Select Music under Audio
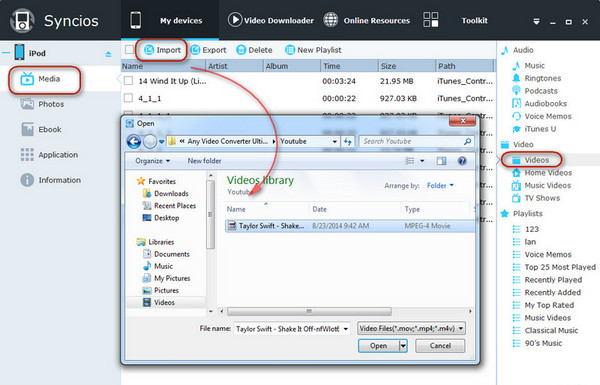The image size is (600, 385). [528, 66]
